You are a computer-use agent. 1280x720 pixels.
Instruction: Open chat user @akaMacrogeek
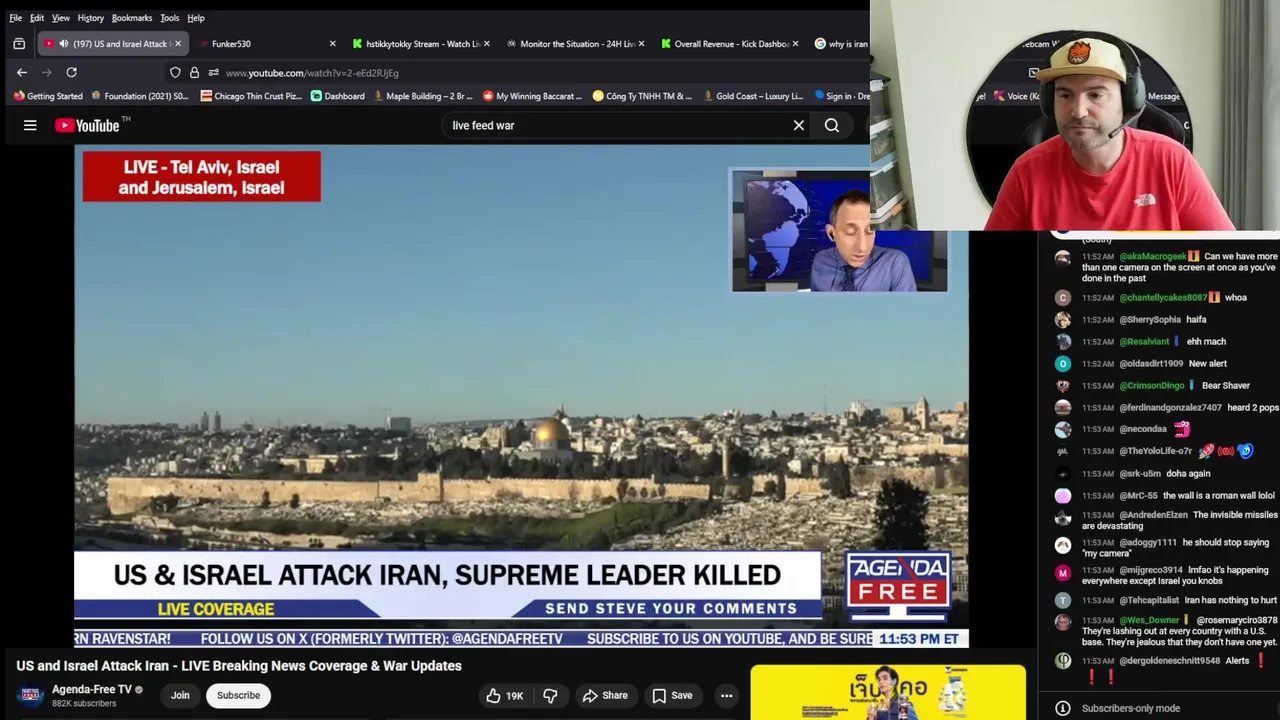tap(1152, 256)
